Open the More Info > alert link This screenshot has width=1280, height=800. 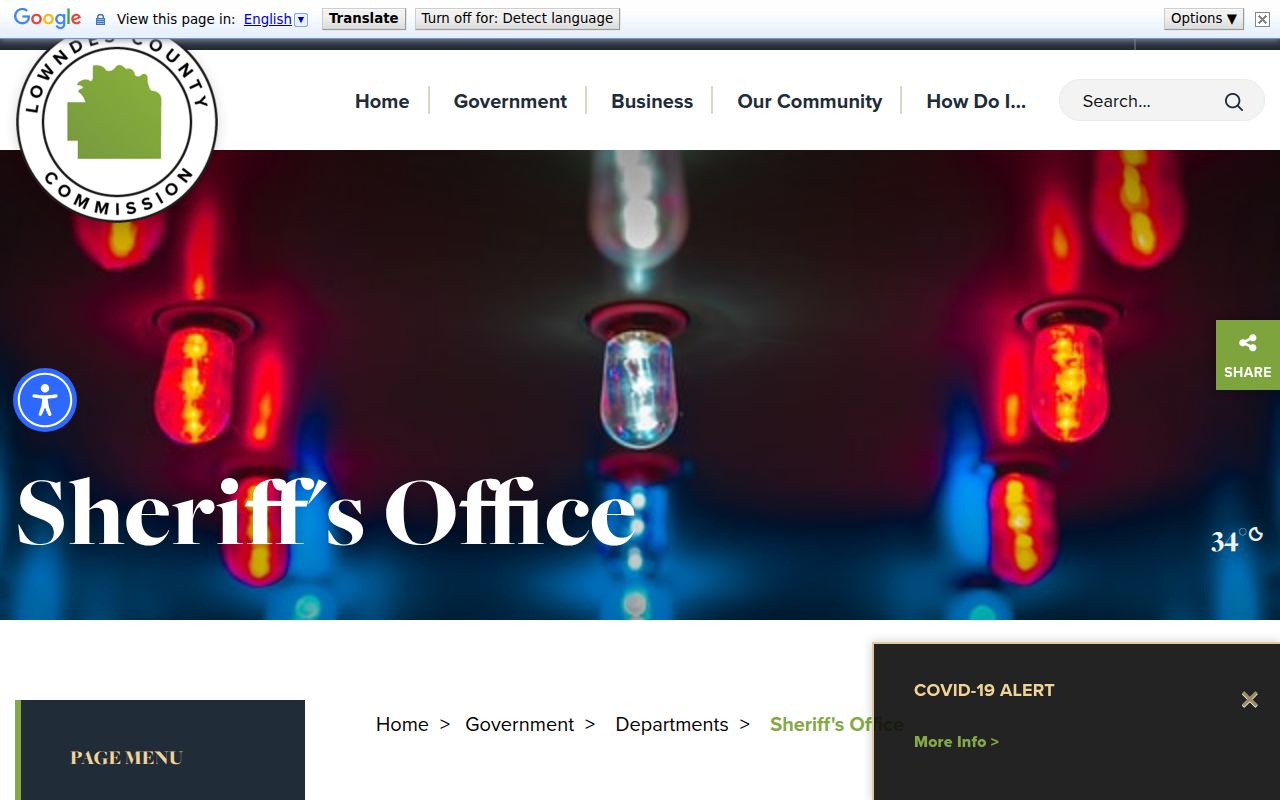956,741
